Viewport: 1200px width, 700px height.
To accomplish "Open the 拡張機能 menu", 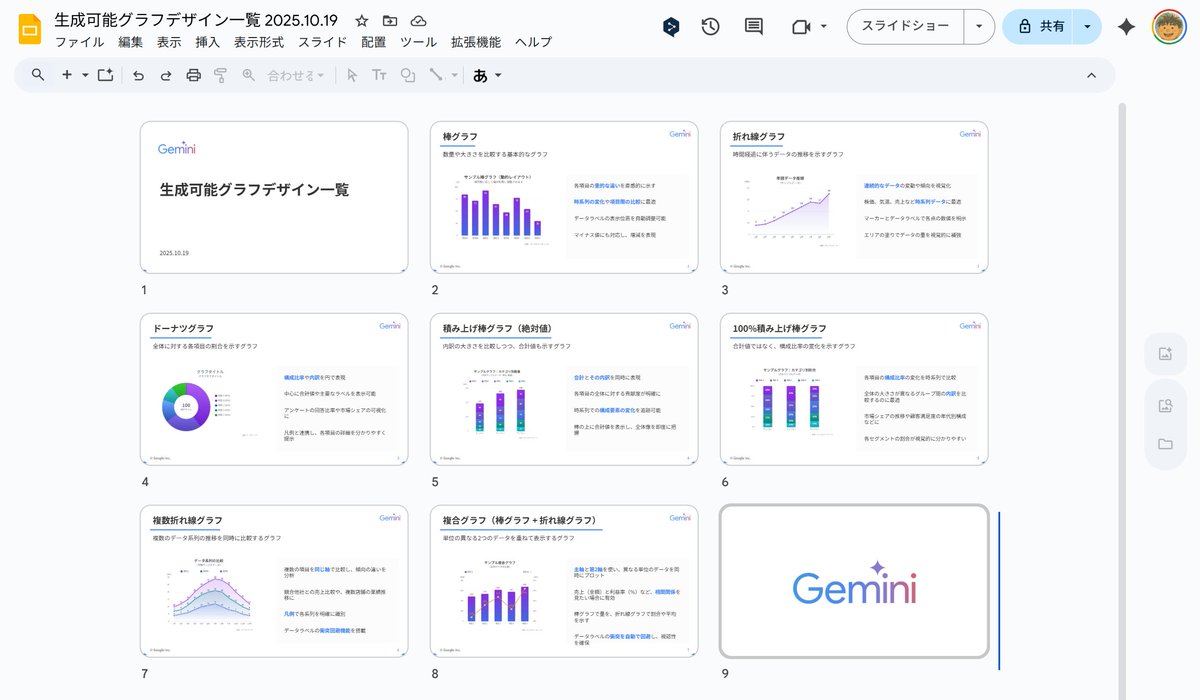I will coord(476,43).
